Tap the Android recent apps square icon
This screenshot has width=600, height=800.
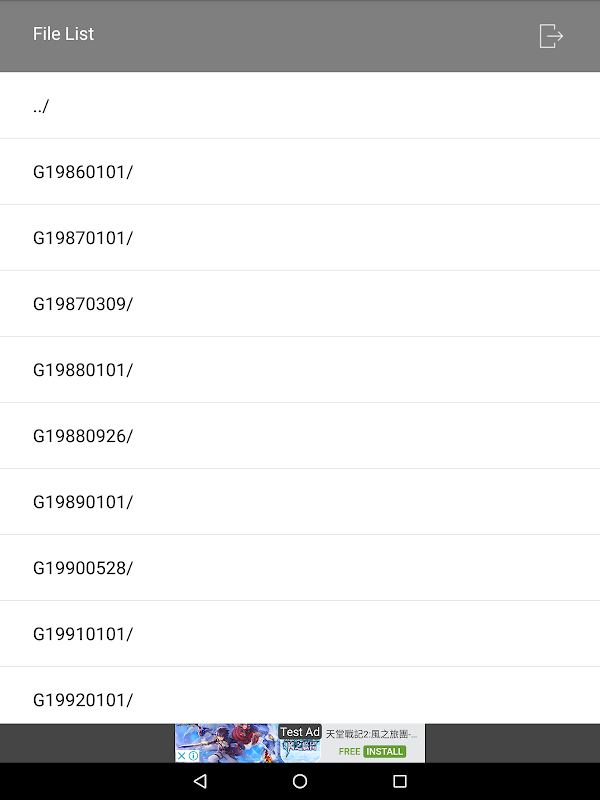pos(399,781)
